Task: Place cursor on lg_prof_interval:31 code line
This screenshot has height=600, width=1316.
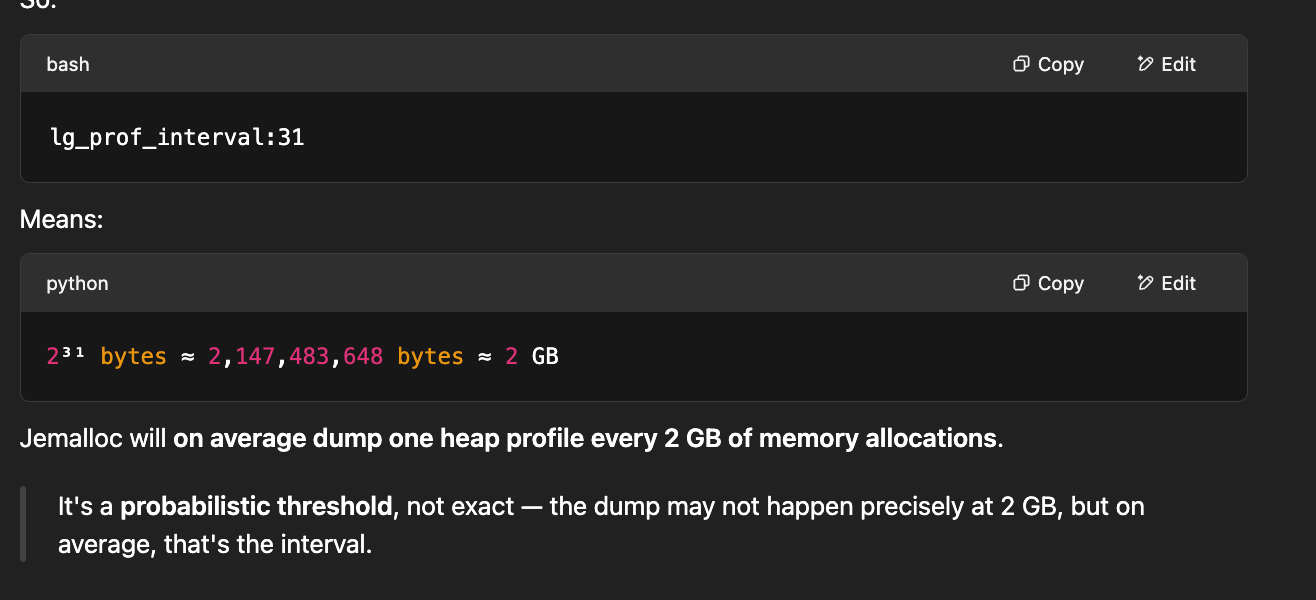Action: pyautogui.click(x=177, y=137)
